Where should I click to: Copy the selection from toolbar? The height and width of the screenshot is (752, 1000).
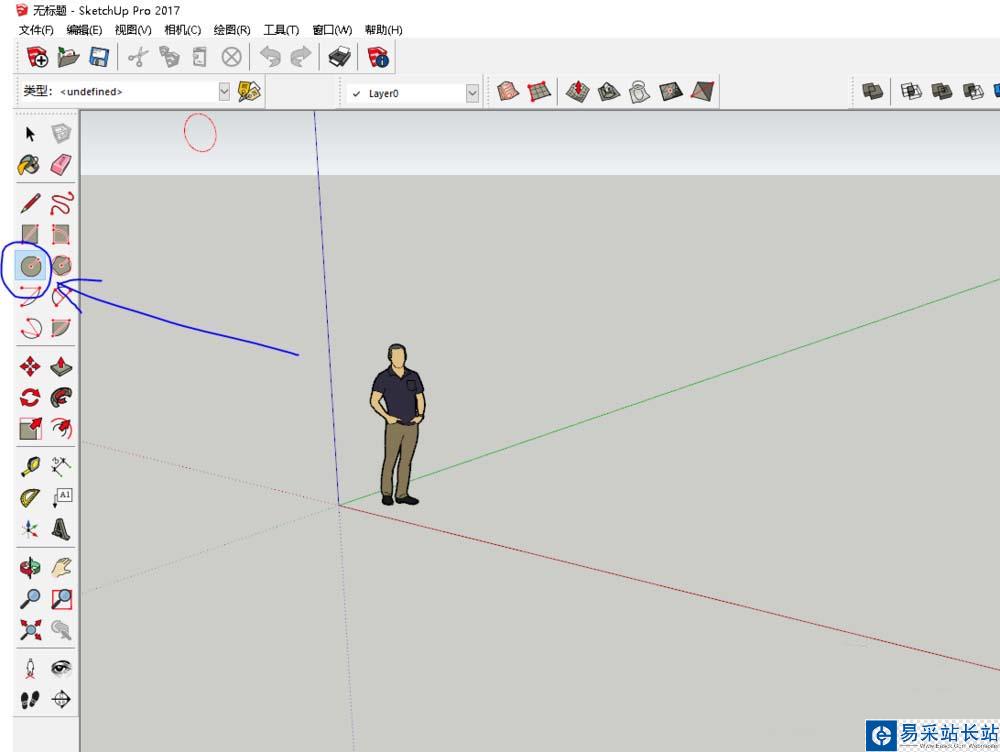tap(169, 57)
